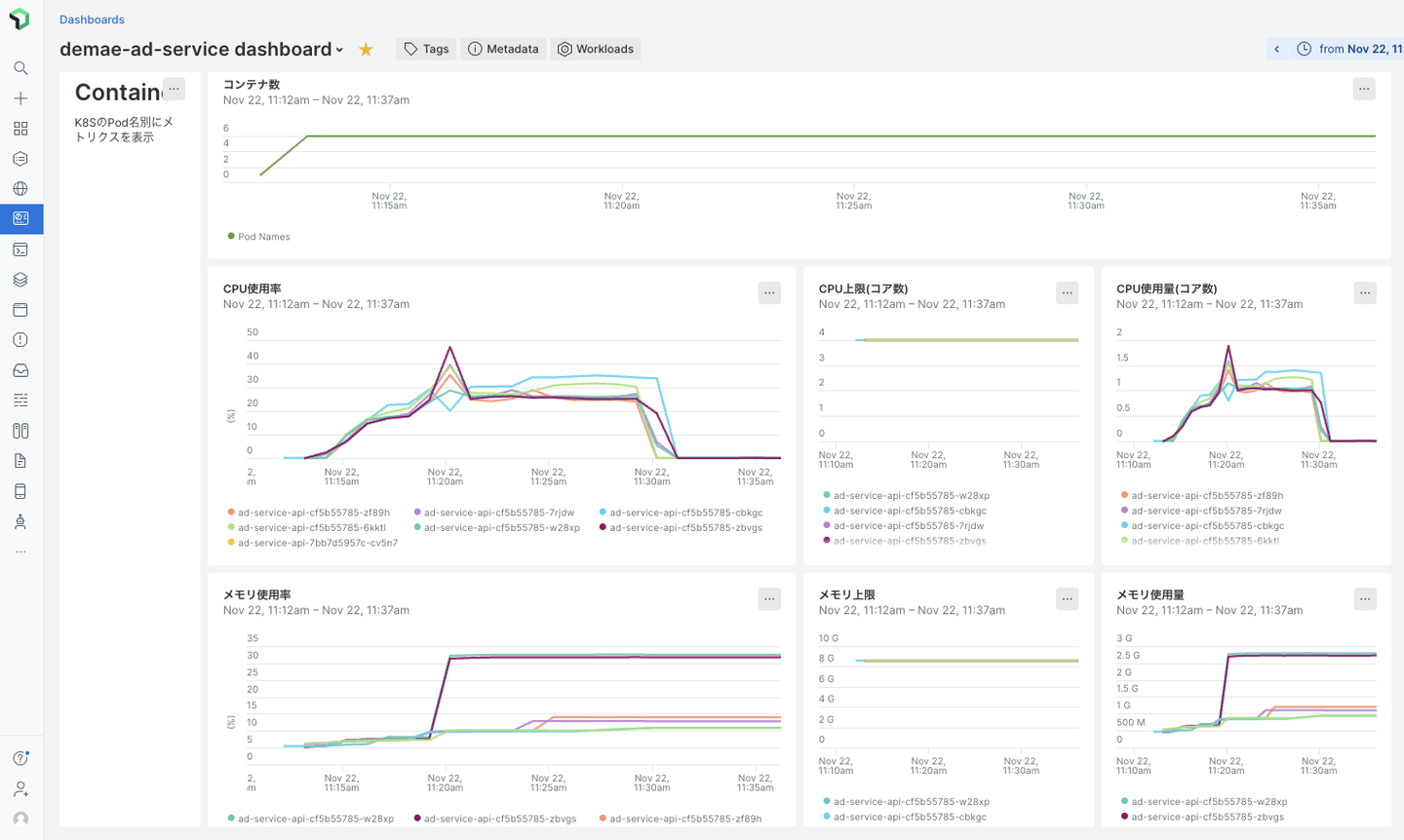Open the options menu on the CPU使用率 chart
The image size is (1404, 840).
(769, 293)
